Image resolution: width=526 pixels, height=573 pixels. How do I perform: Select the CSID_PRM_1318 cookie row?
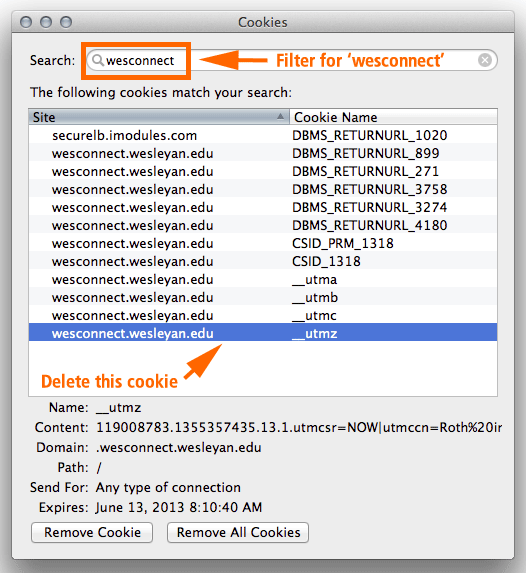263,243
